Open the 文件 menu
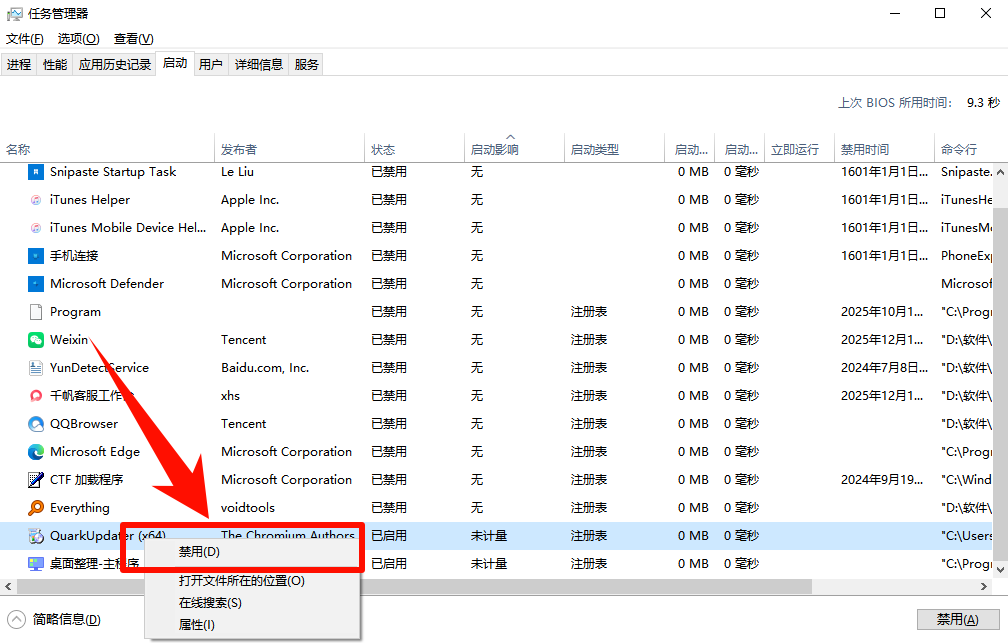The width and height of the screenshot is (1008, 643). pyautogui.click(x=24, y=38)
